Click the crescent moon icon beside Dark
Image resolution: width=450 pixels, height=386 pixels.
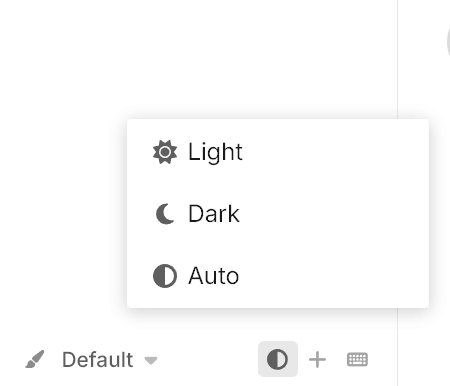tap(165, 214)
